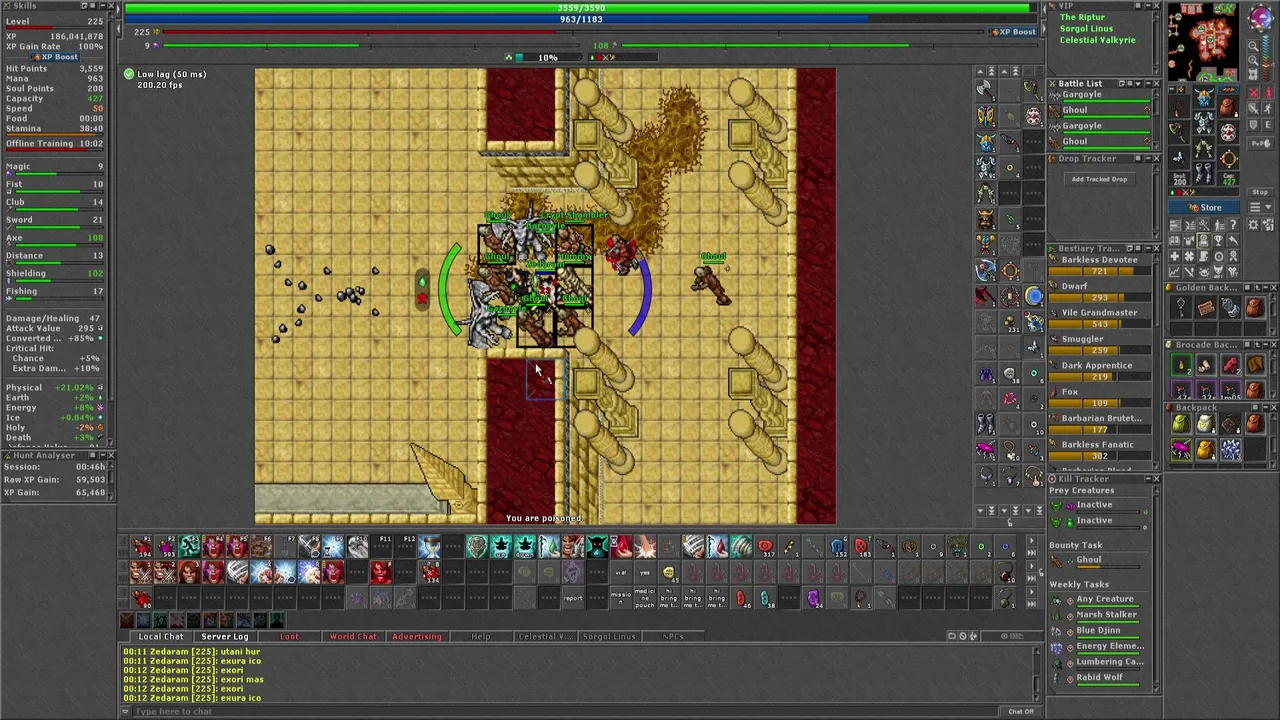The image size is (1280, 720).
Task: Select Celestial Valkyrie in the VIP list
Action: pos(1098,40)
